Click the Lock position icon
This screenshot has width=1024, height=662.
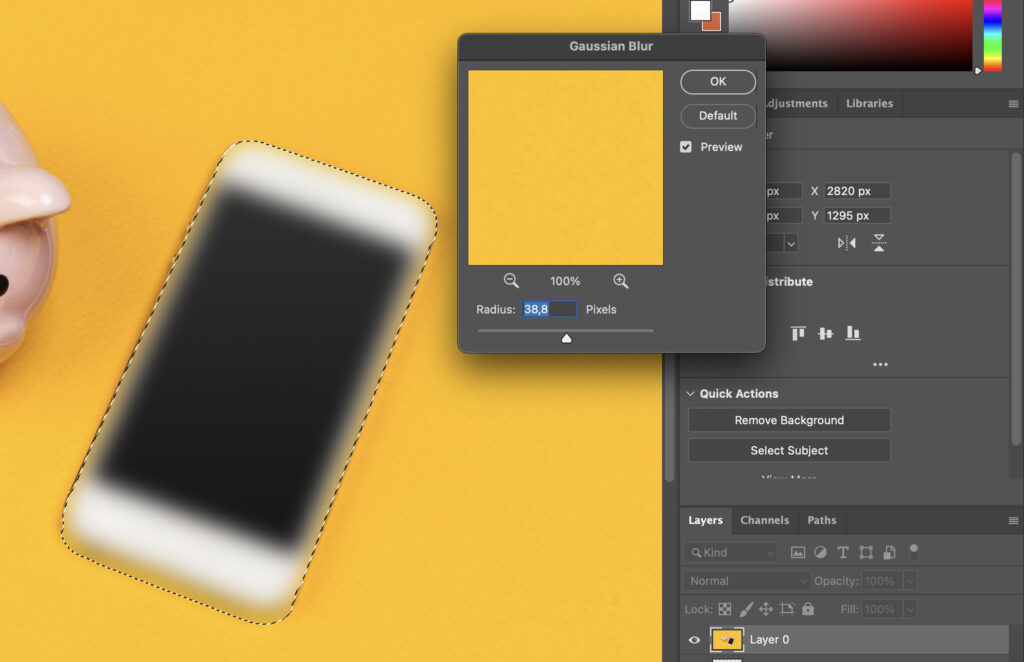click(766, 608)
